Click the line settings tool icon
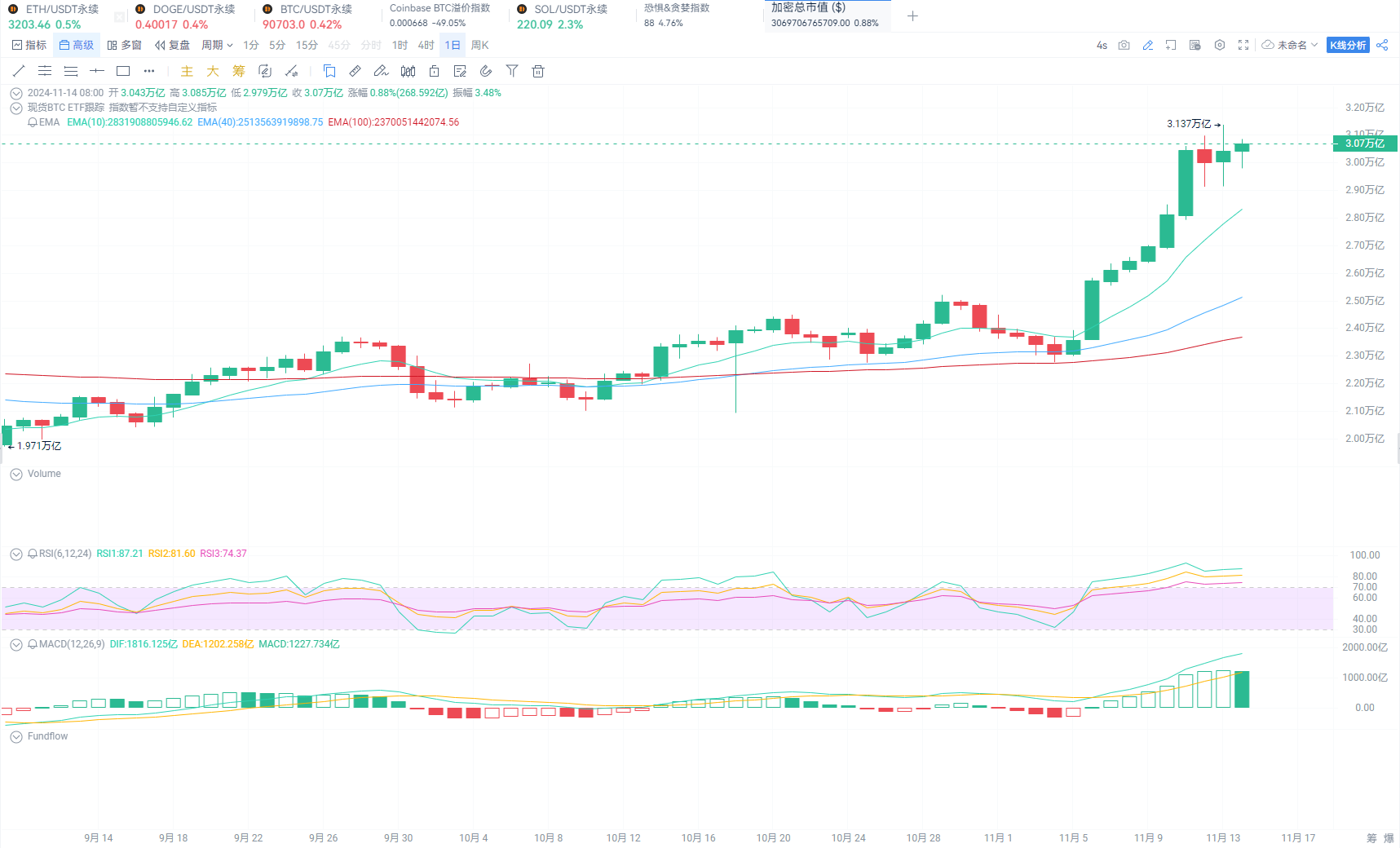1400x848 pixels. coord(291,71)
